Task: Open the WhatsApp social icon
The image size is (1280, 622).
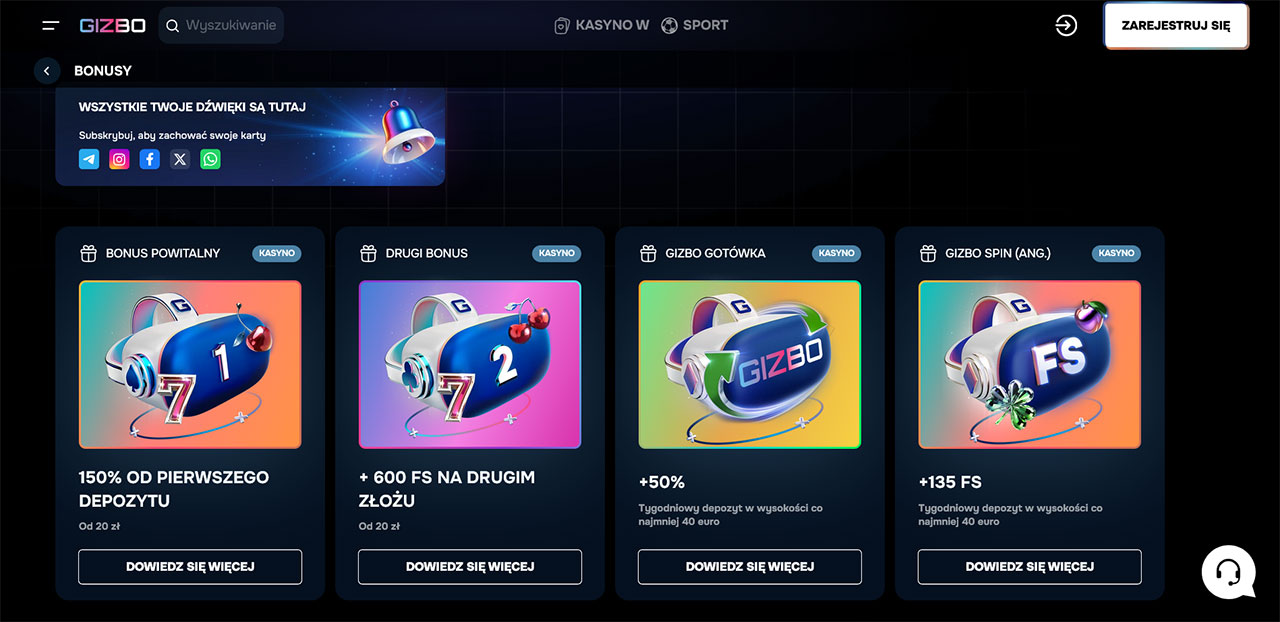Action: (x=210, y=159)
